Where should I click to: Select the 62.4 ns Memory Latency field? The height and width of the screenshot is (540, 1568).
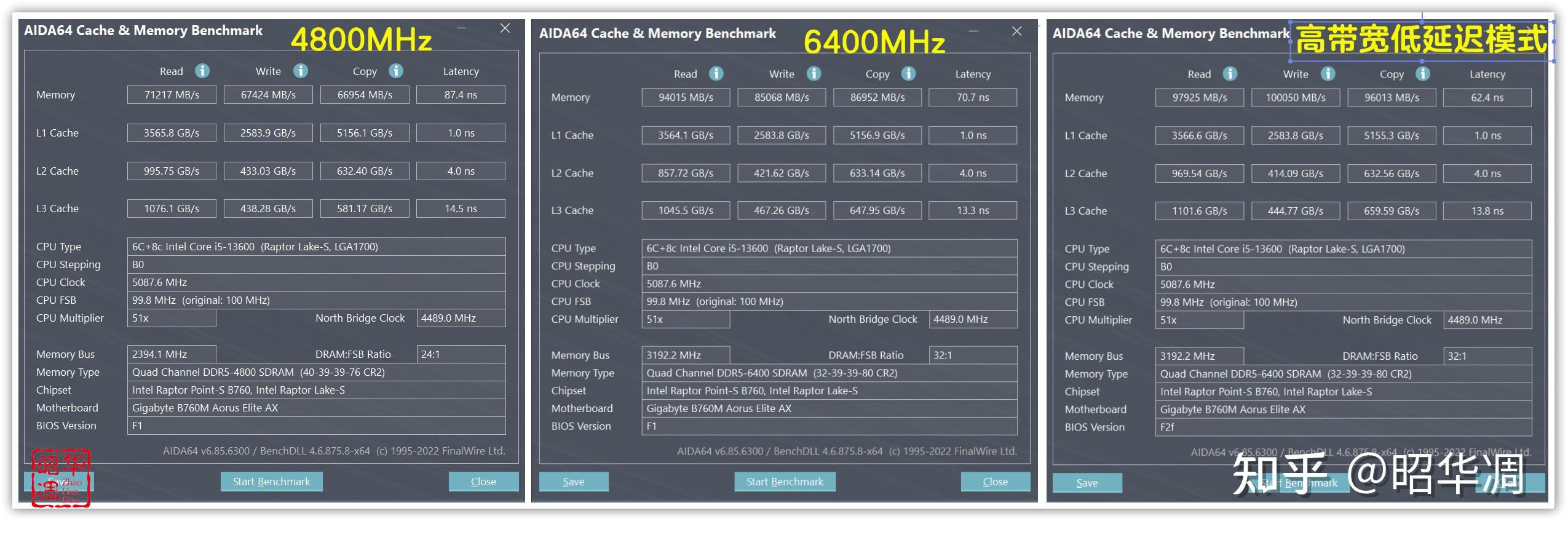click(x=1487, y=98)
